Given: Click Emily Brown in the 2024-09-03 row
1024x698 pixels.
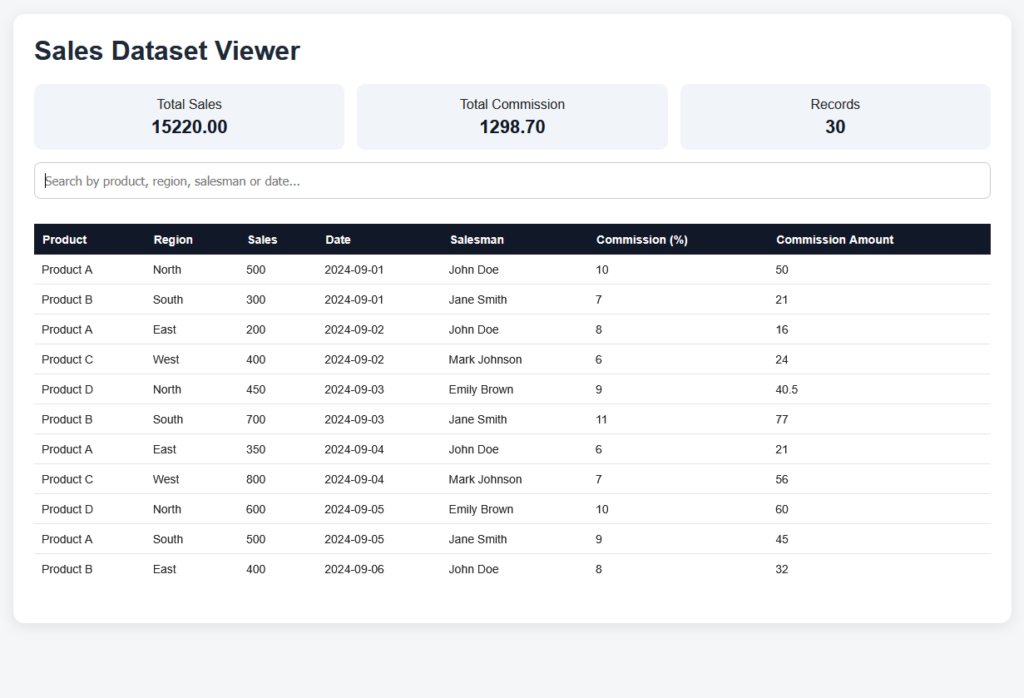Looking at the screenshot, I should click(x=481, y=390).
